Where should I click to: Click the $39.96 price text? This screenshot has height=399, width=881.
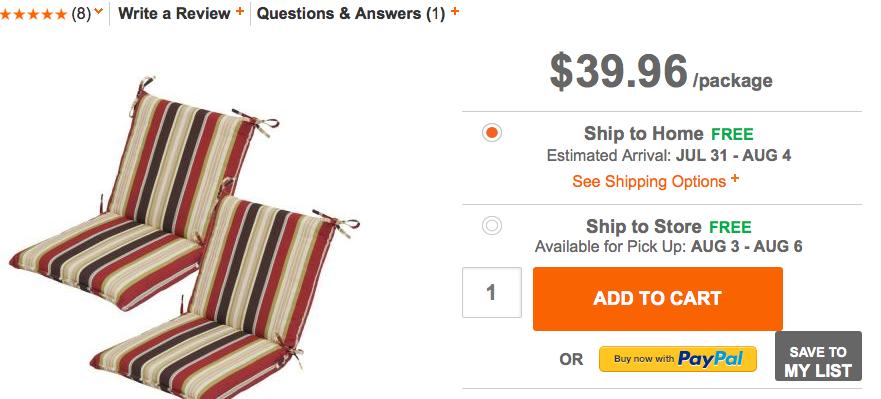coord(618,71)
